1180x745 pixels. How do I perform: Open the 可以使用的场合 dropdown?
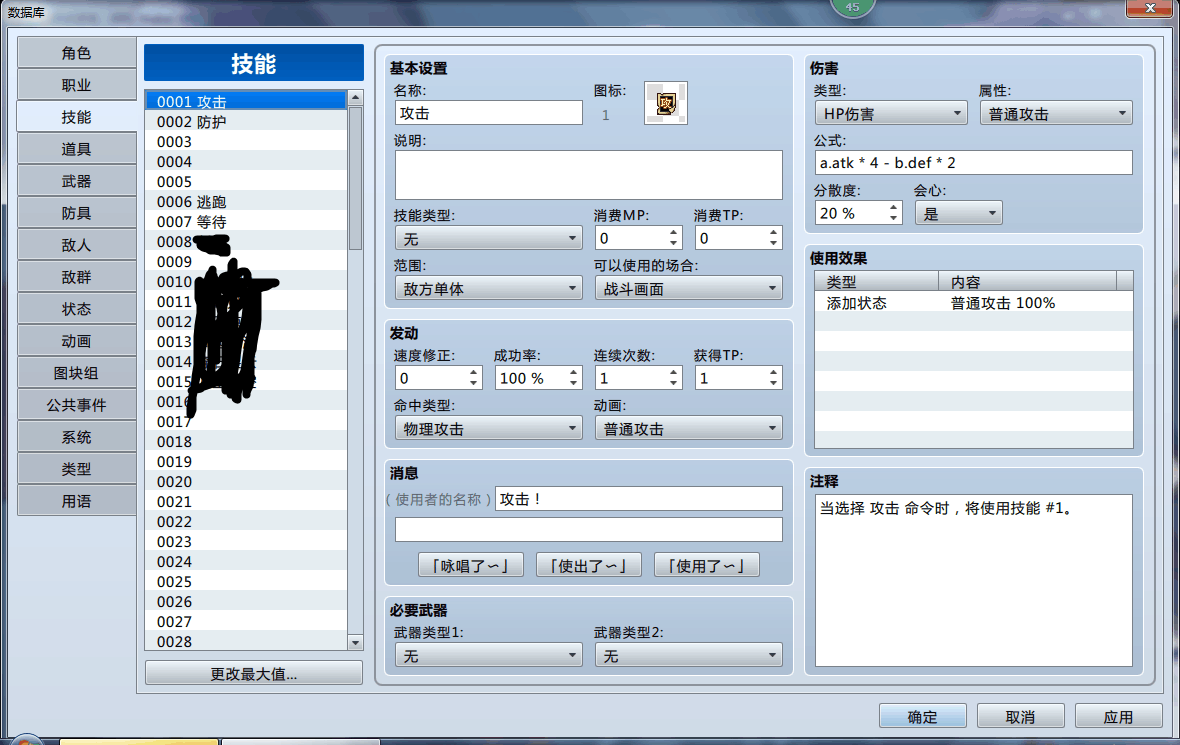[689, 288]
